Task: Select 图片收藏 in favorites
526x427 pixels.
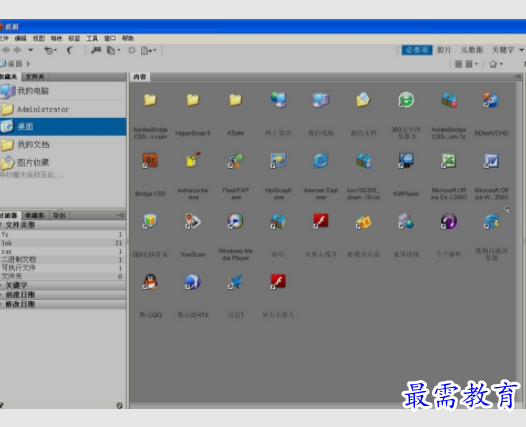Action: click(x=63, y=163)
